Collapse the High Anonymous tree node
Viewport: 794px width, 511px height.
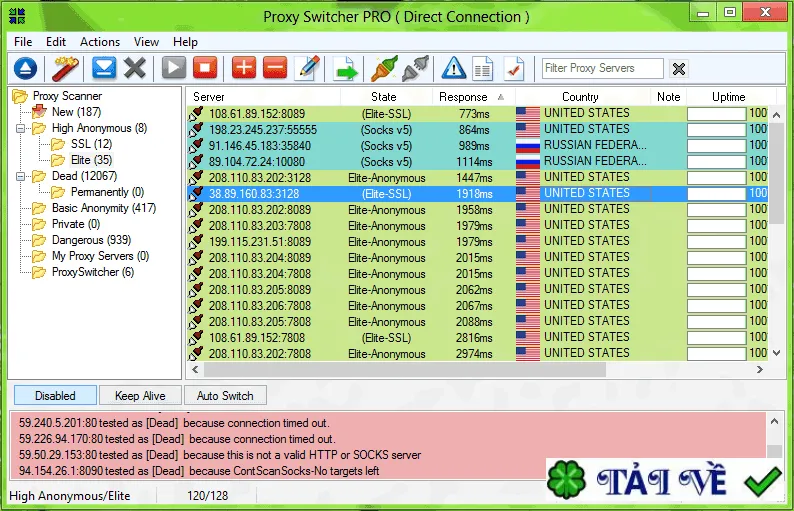[20, 128]
